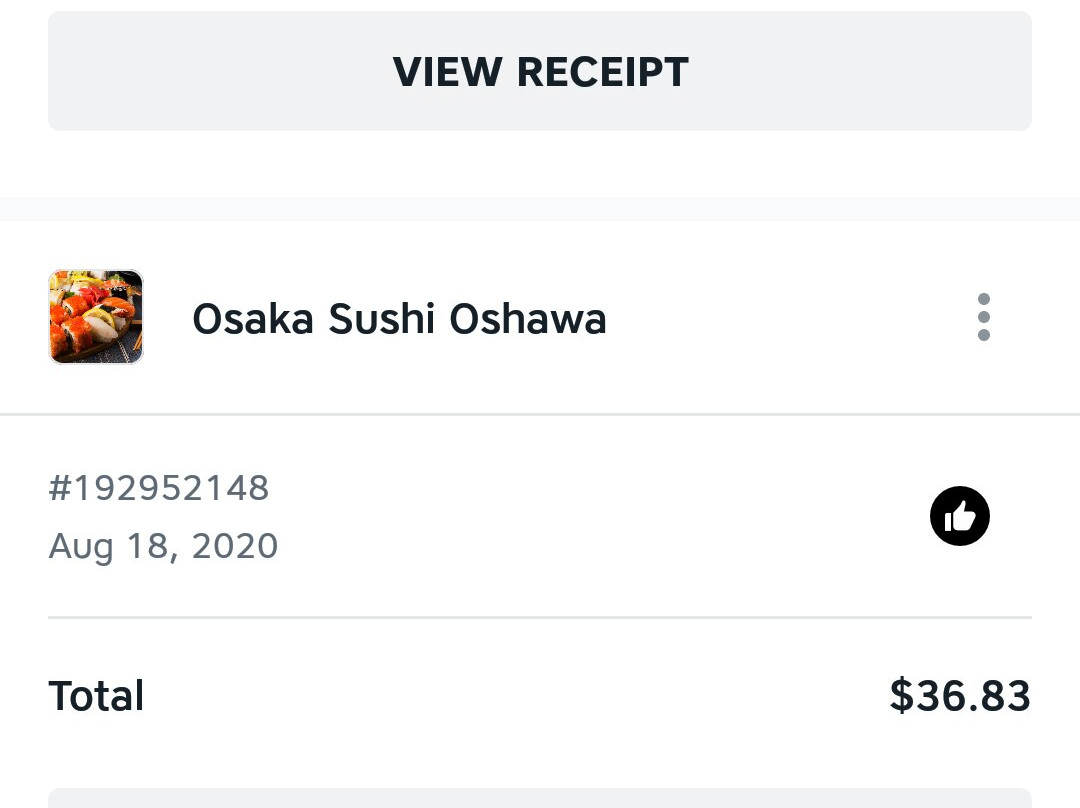
Task: Click the black circular thumbs-up badge
Action: coord(959,516)
